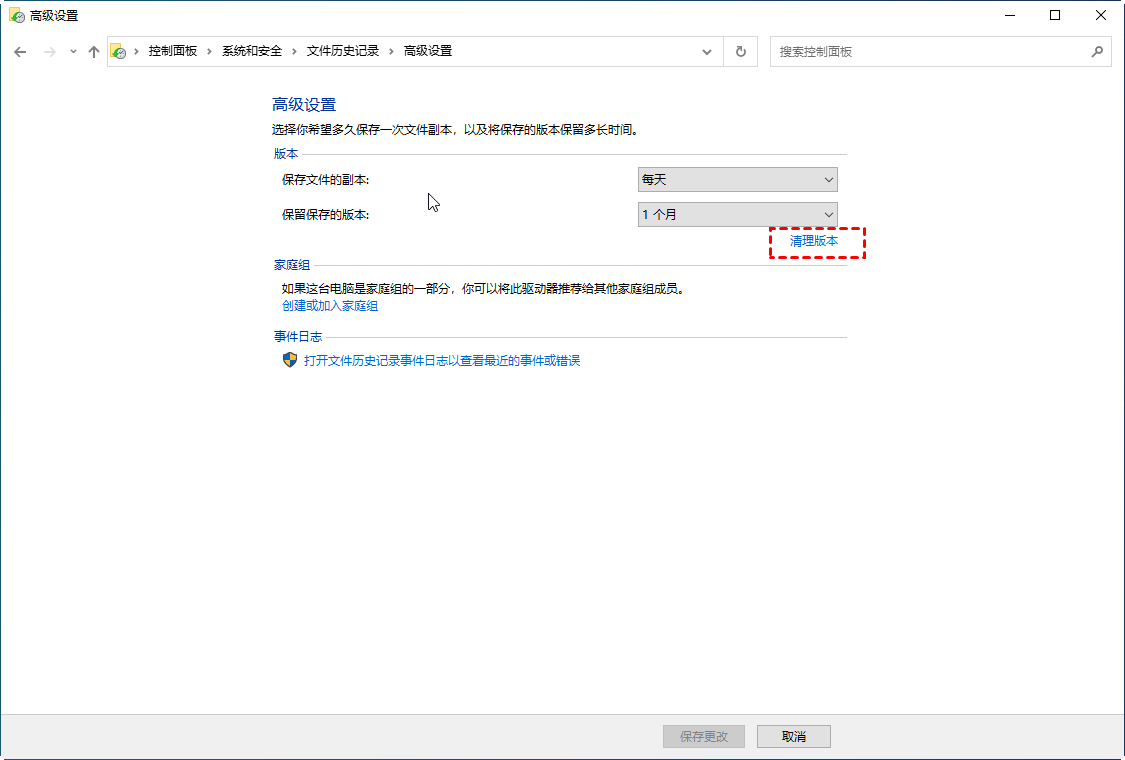Maximize the 高级设置 window
The width and height of the screenshot is (1125, 760).
click(x=1055, y=16)
